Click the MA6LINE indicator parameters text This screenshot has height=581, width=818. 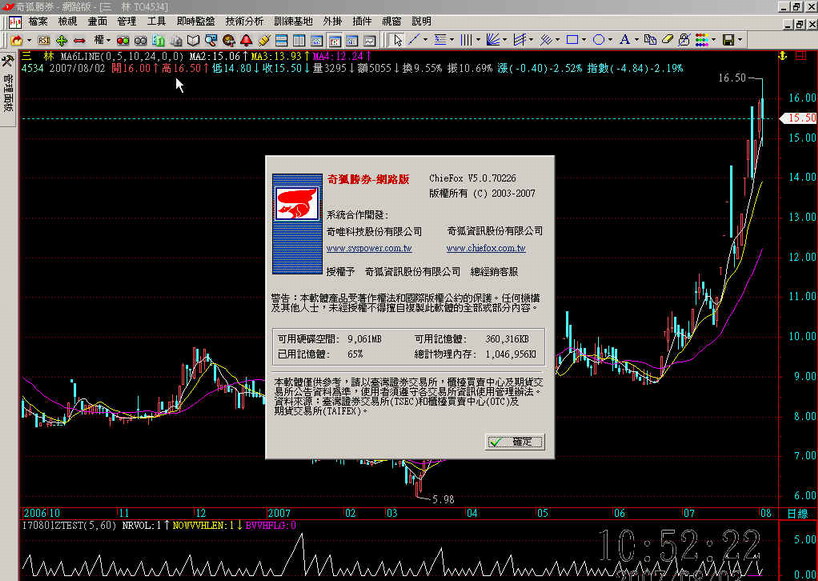122,56
